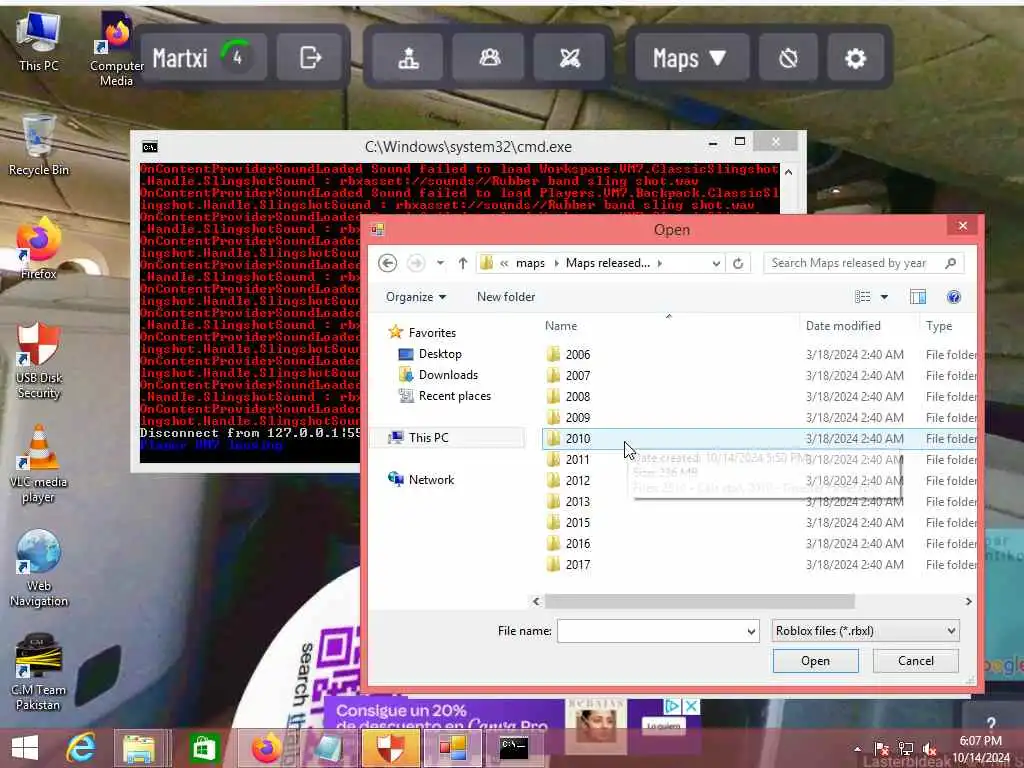Open Internet Explorer from taskbar
This screenshot has width=1024, height=768.
[82, 748]
